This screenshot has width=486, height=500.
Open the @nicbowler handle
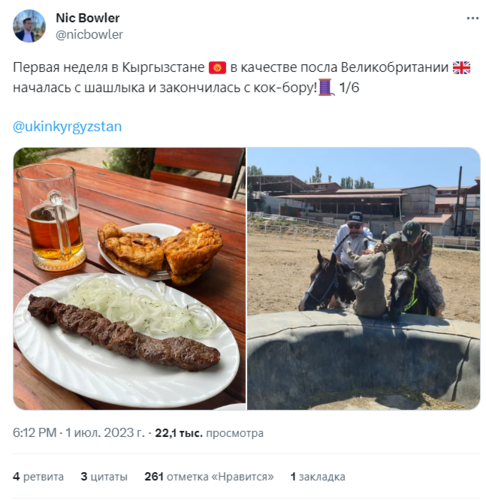pos(89,35)
